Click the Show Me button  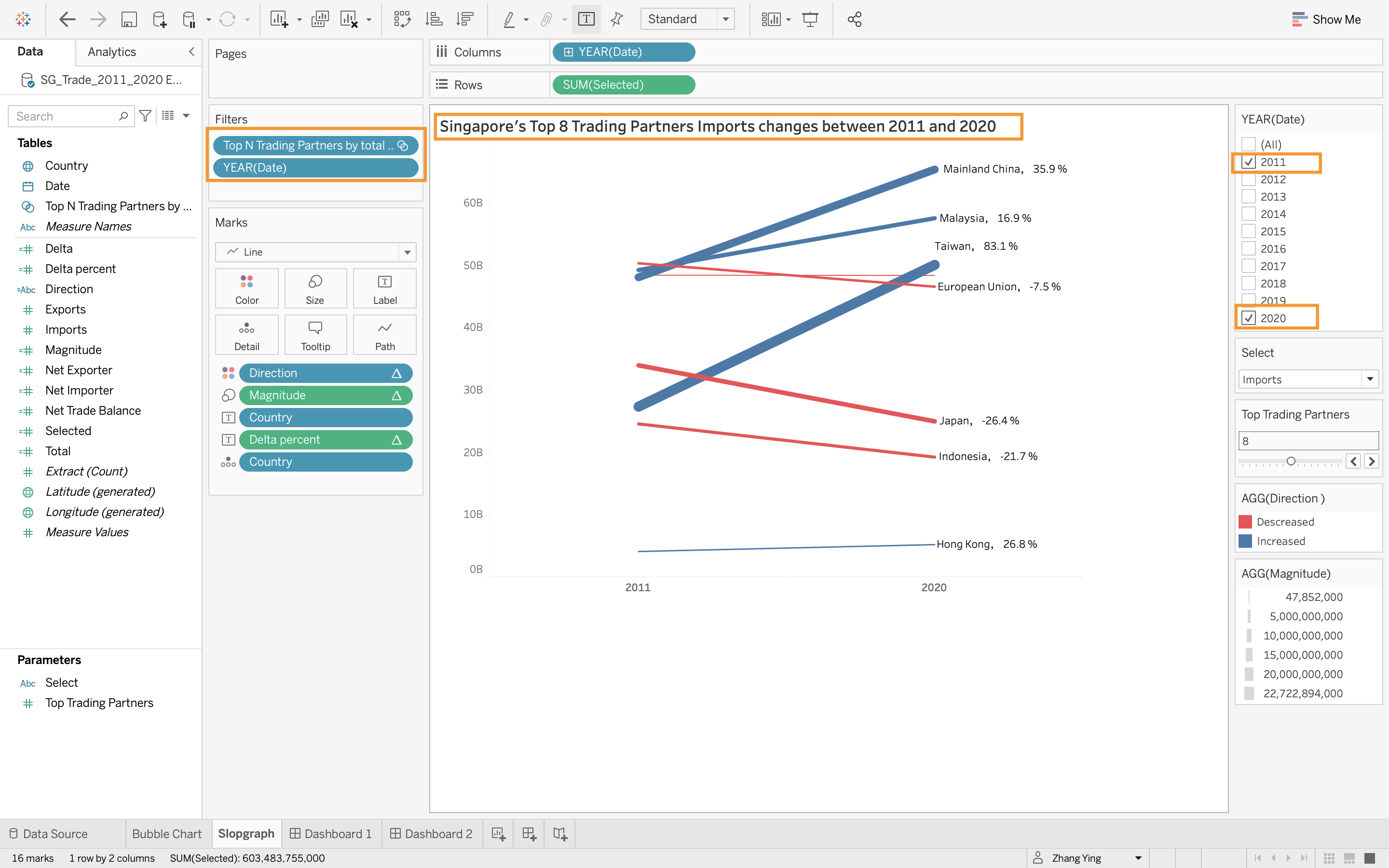pyautogui.click(x=1326, y=19)
